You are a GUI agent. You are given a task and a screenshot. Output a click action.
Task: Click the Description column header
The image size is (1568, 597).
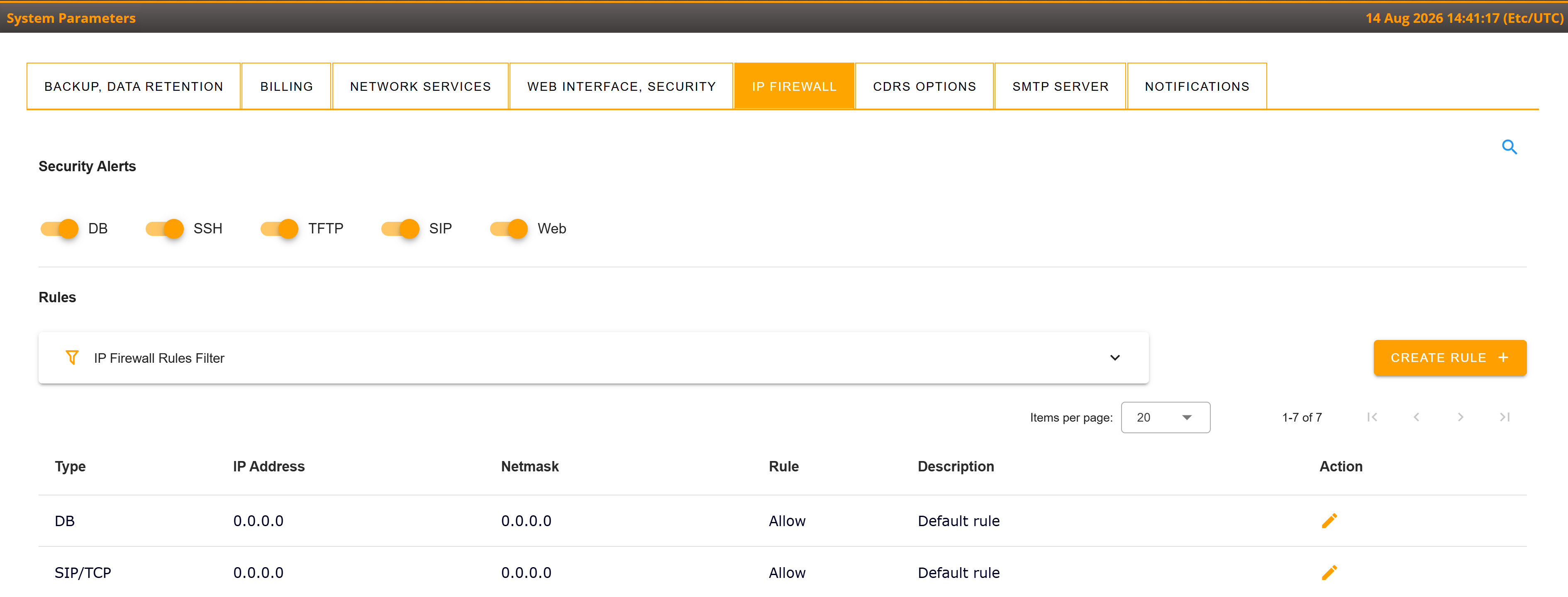tap(956, 466)
